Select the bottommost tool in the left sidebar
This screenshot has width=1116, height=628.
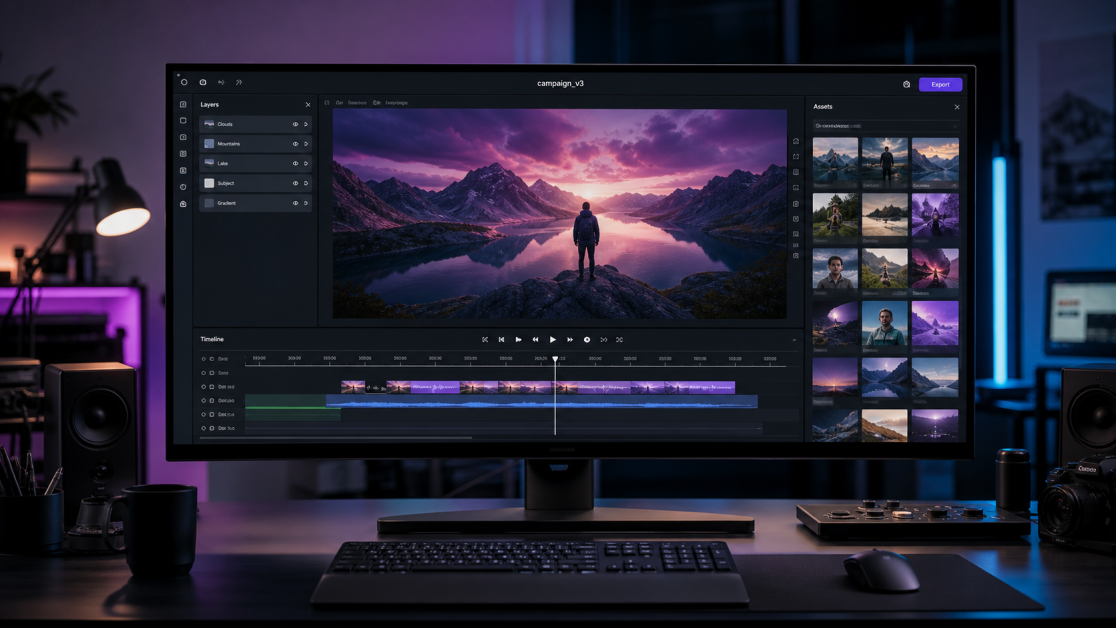(183, 204)
